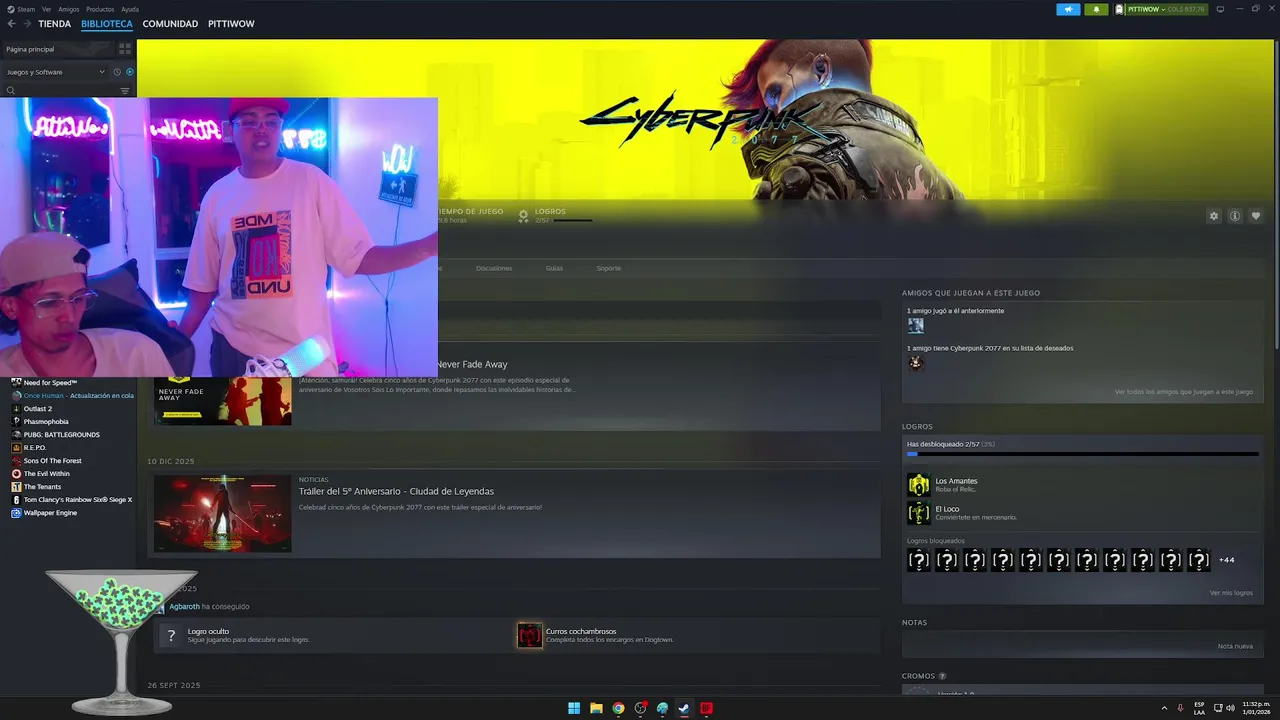Click the Nota nueva button
This screenshot has height=720, width=1280.
coord(1235,646)
